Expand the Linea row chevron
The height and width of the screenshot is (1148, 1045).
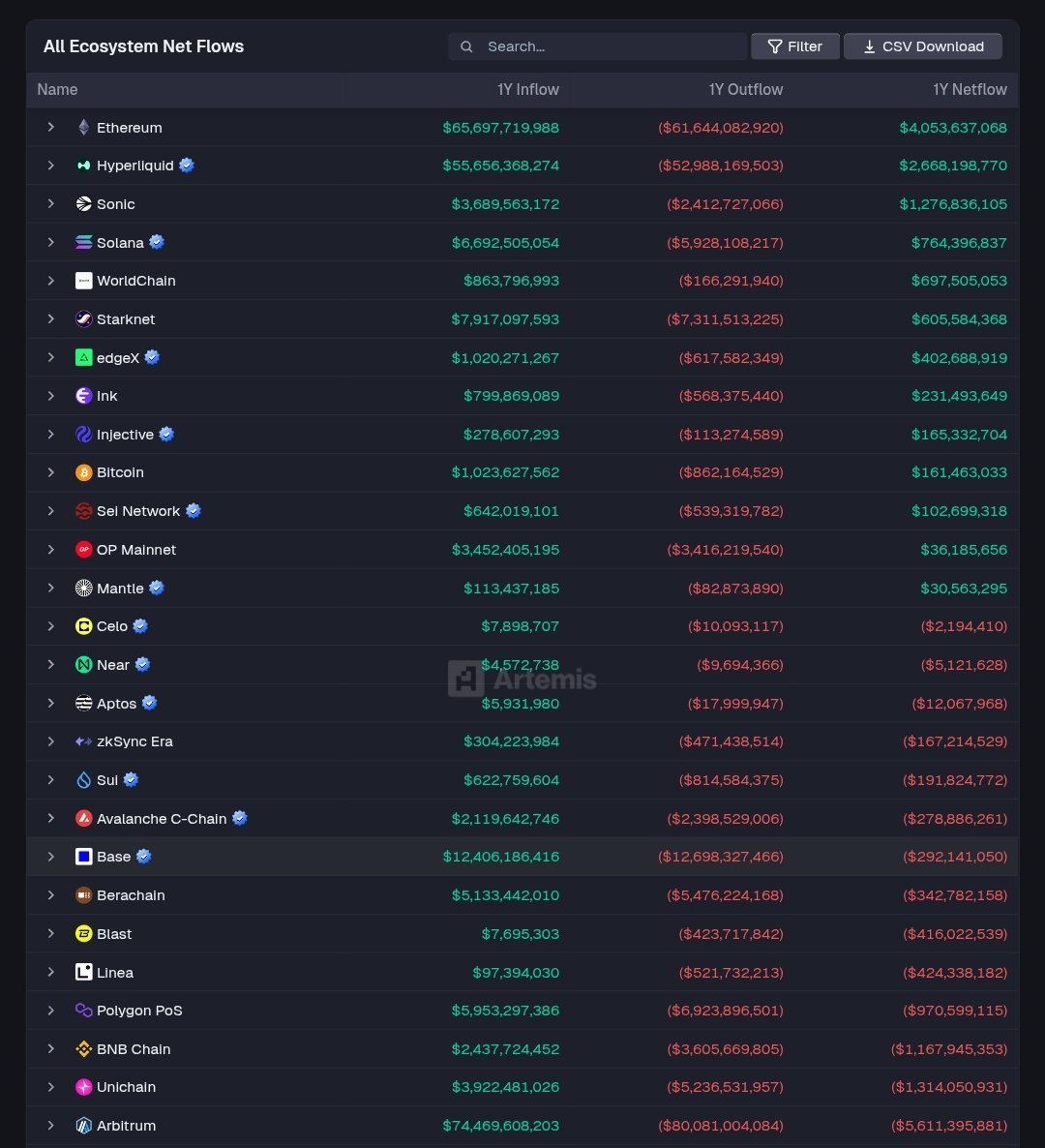point(50,972)
